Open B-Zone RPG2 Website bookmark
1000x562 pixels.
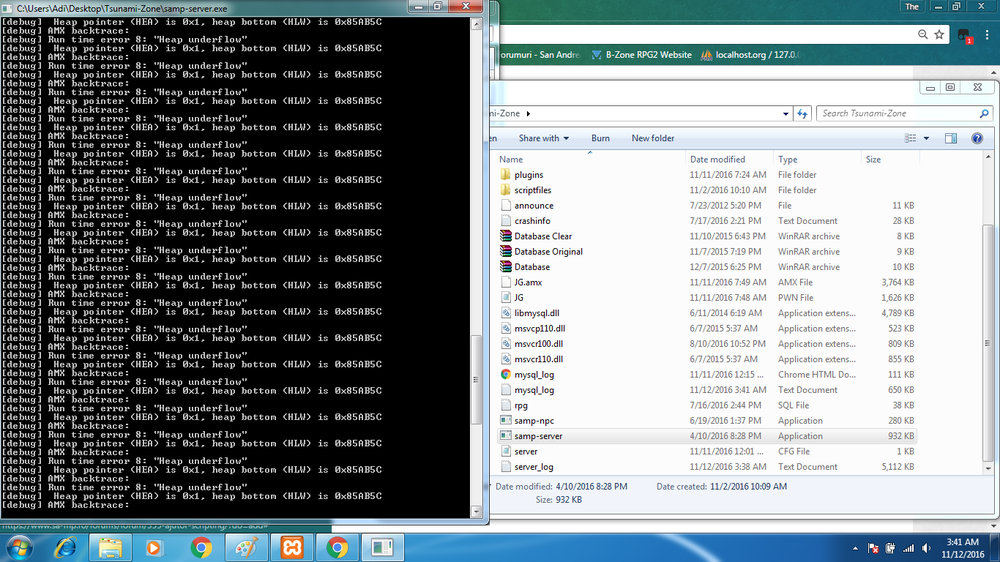click(642, 55)
